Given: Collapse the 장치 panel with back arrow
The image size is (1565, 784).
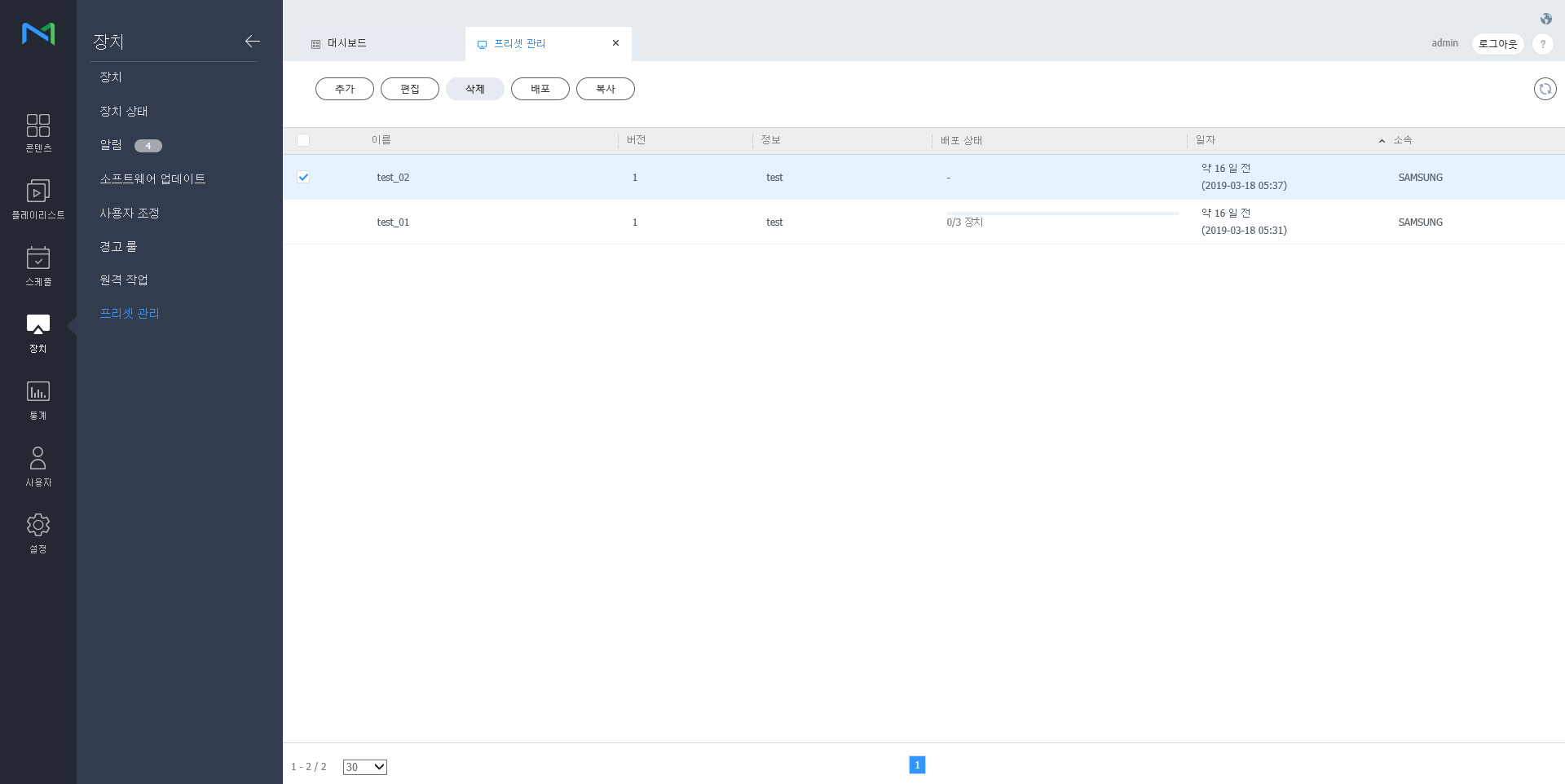Looking at the screenshot, I should [x=252, y=41].
